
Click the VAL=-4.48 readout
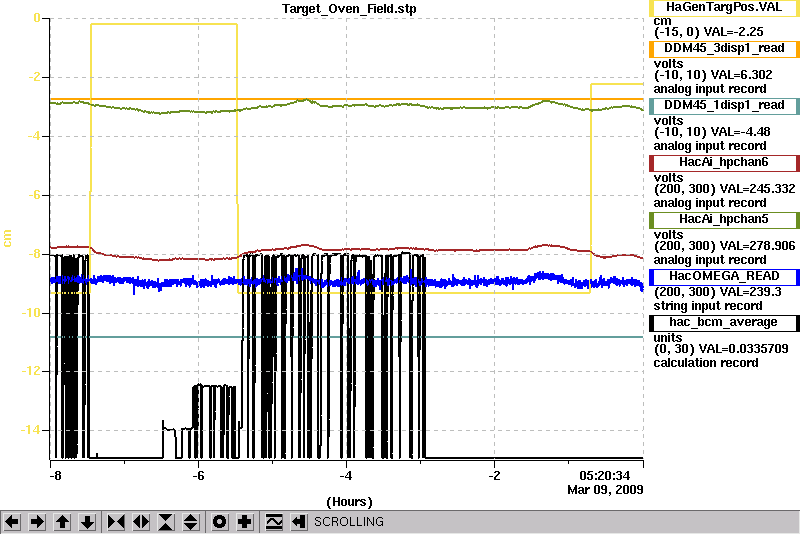[x=740, y=132]
